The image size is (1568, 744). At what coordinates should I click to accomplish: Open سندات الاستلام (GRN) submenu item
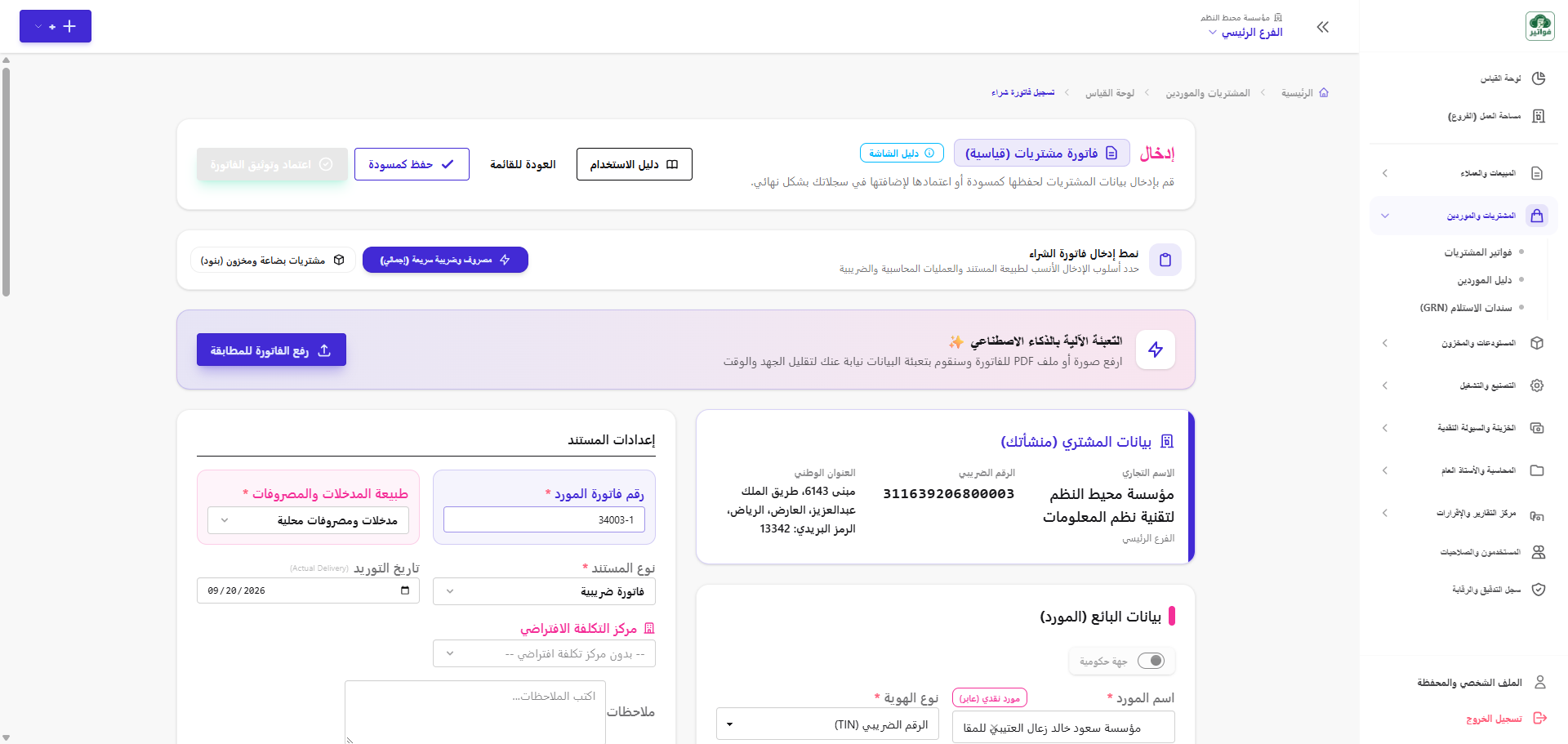click(x=1466, y=308)
